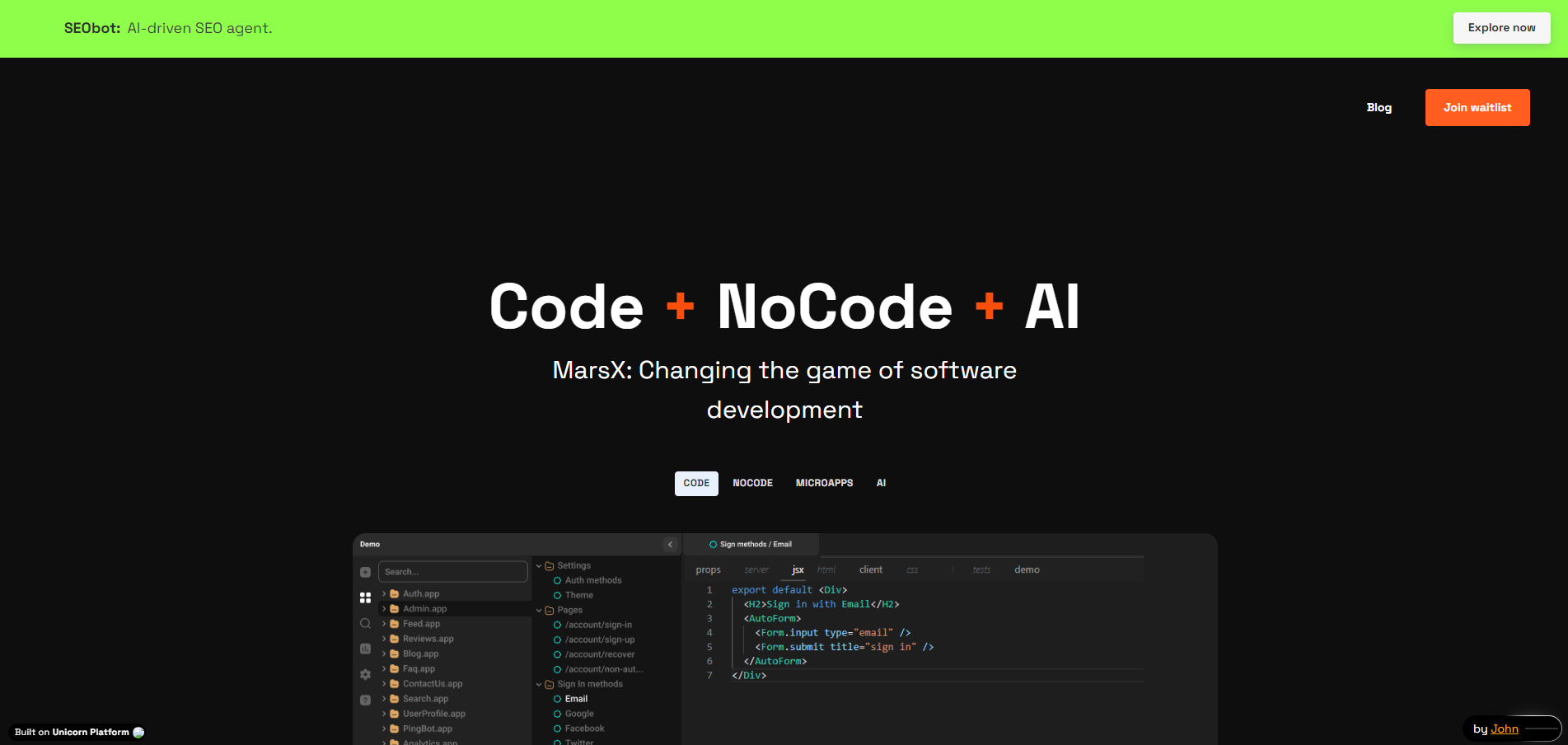Click the Demo project title

(x=370, y=545)
